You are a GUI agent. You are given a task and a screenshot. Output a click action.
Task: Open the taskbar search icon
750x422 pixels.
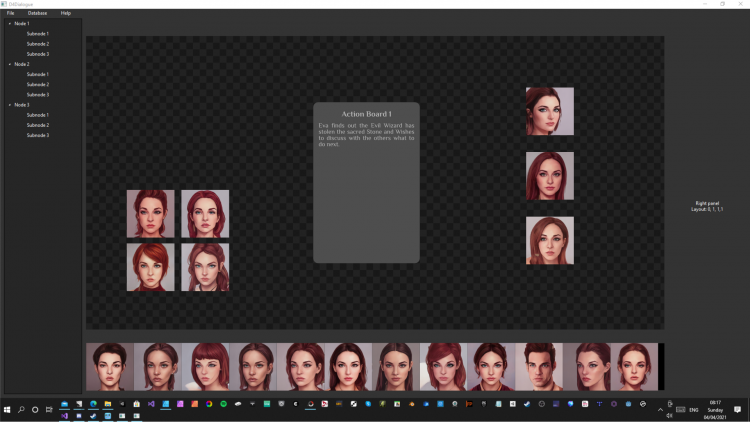pos(21,410)
